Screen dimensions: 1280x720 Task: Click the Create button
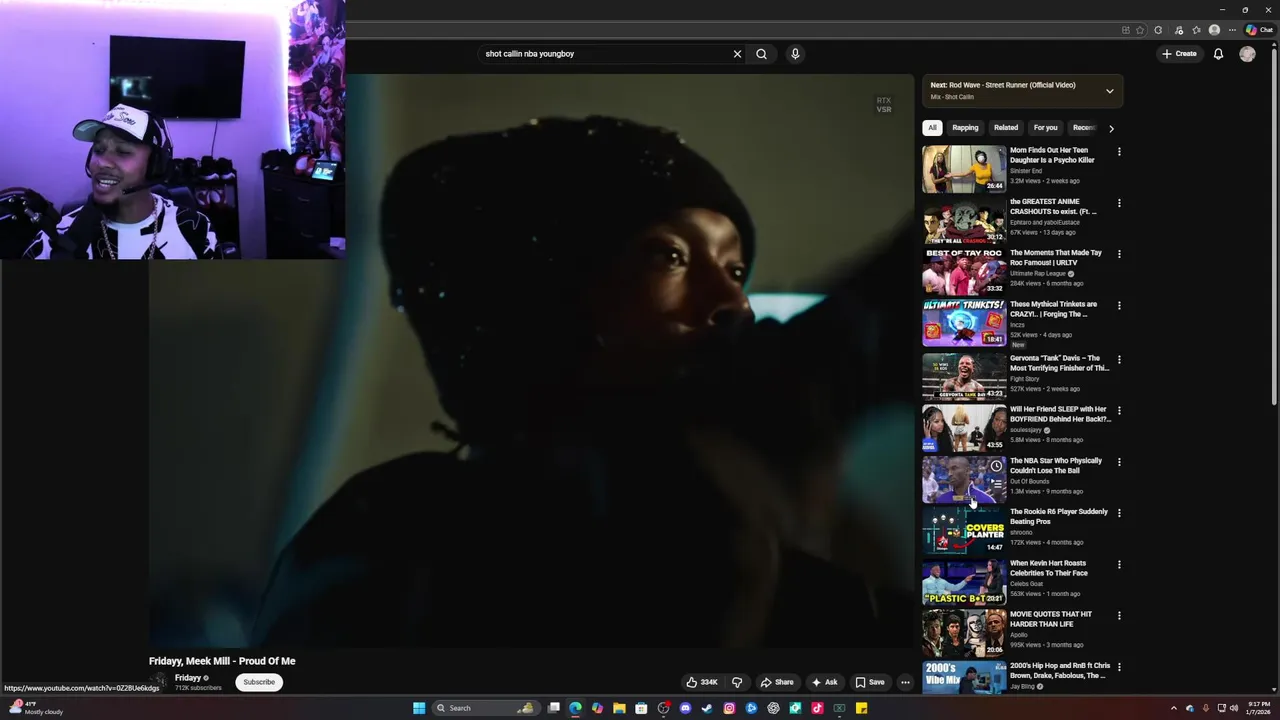point(1179,54)
